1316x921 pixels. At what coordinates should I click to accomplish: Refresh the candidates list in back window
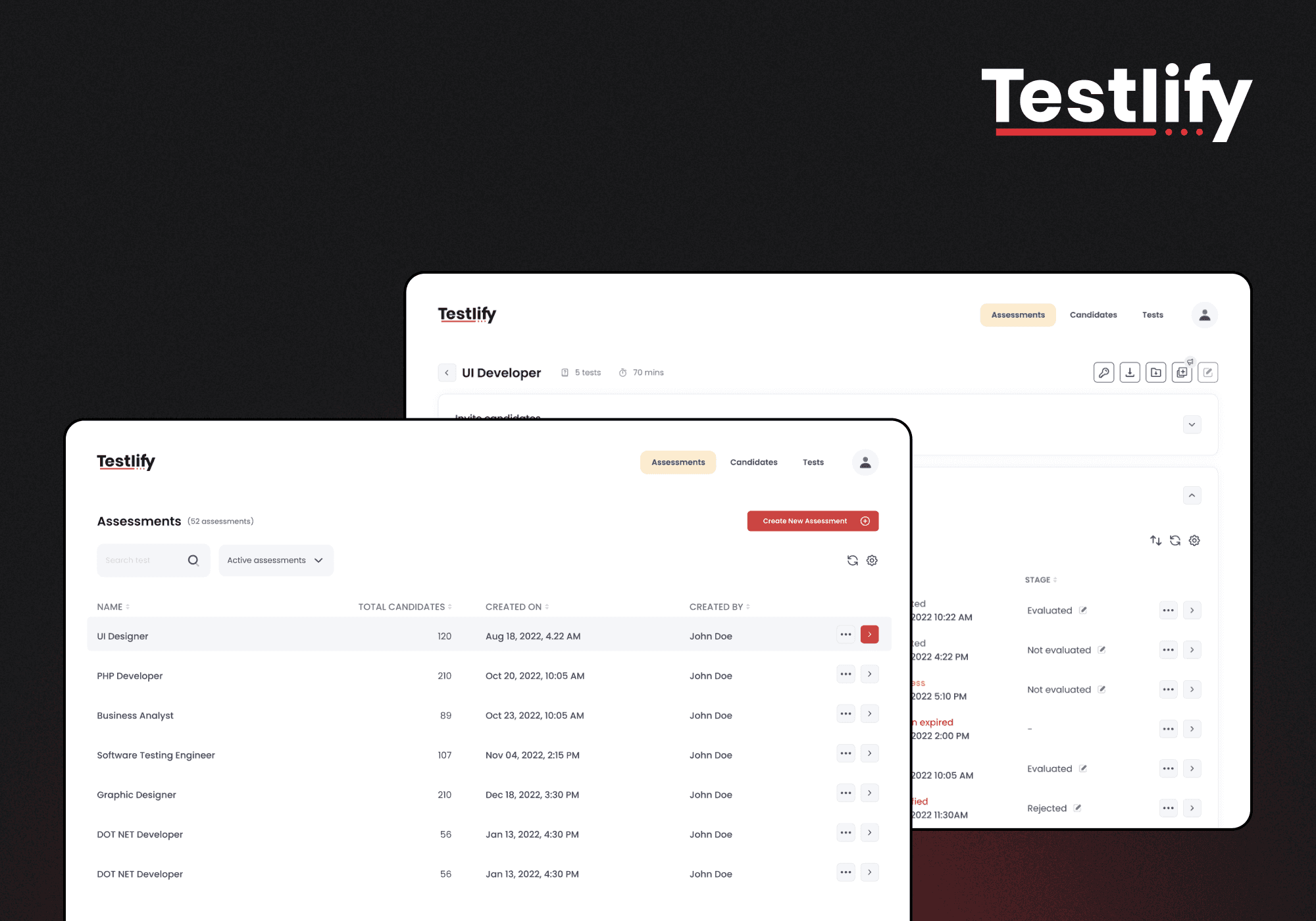(1175, 541)
